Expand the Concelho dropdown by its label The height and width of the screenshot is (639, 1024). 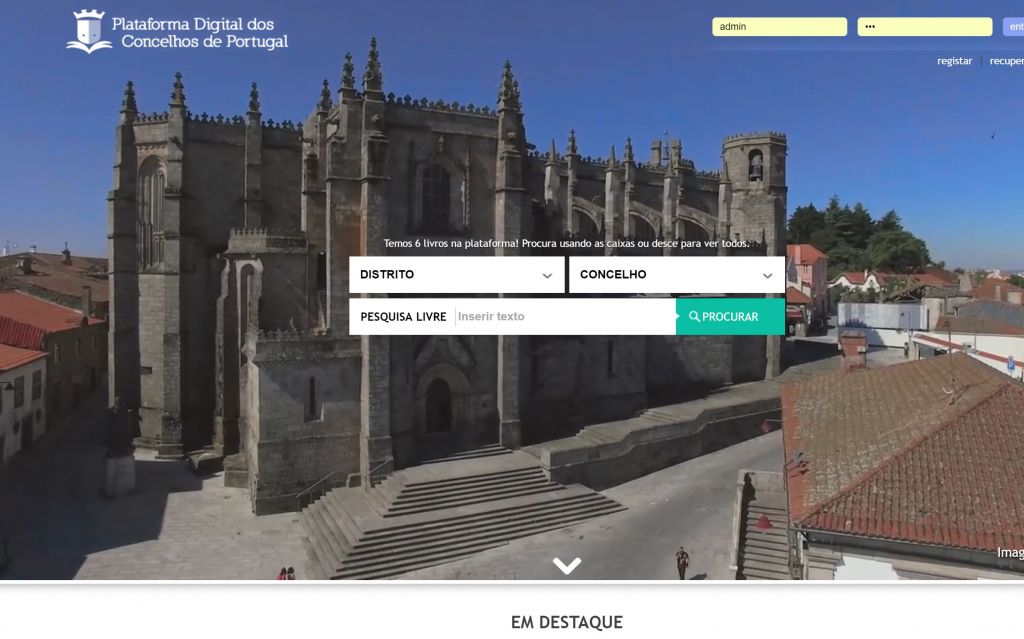coord(613,275)
